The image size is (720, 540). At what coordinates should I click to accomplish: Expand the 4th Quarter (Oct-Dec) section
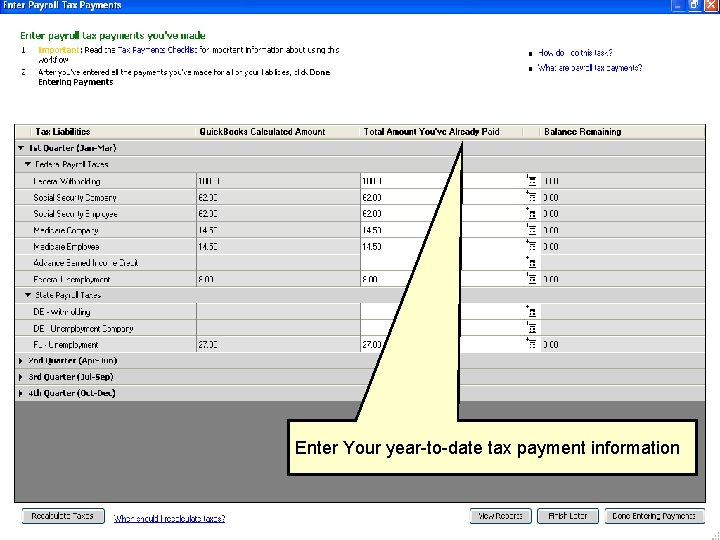(21, 394)
